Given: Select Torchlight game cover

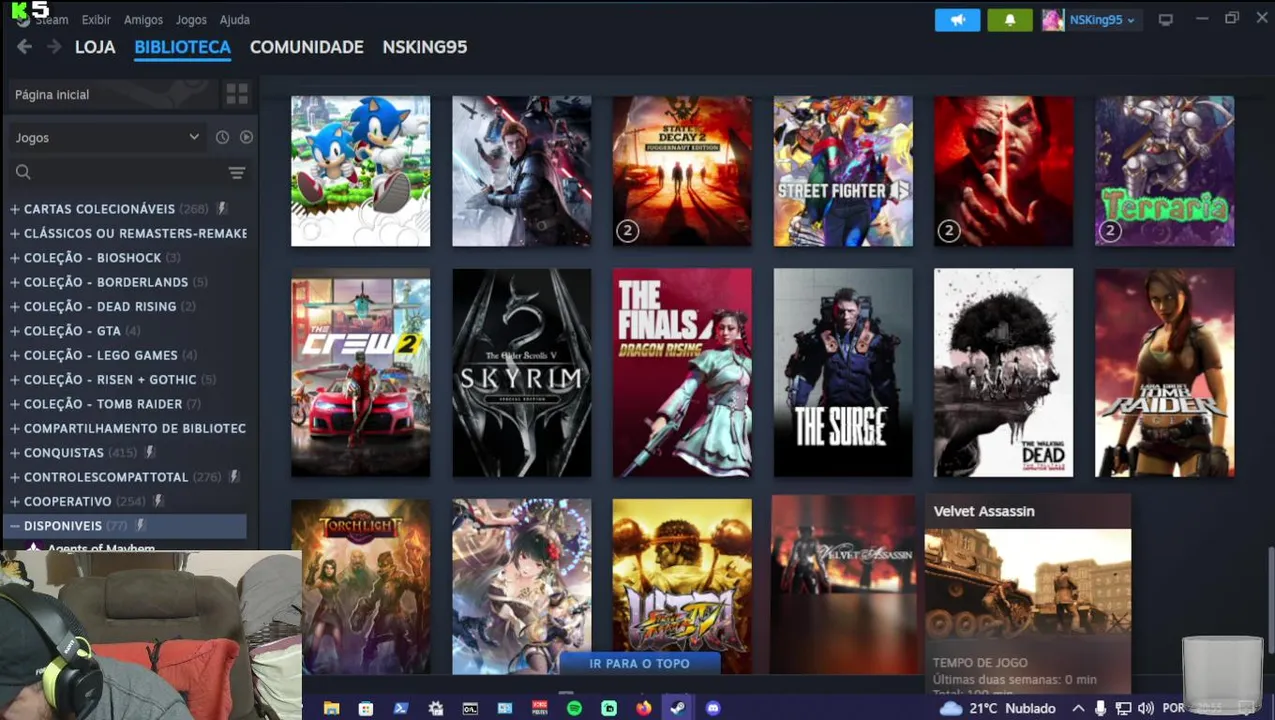Looking at the screenshot, I should (x=361, y=586).
